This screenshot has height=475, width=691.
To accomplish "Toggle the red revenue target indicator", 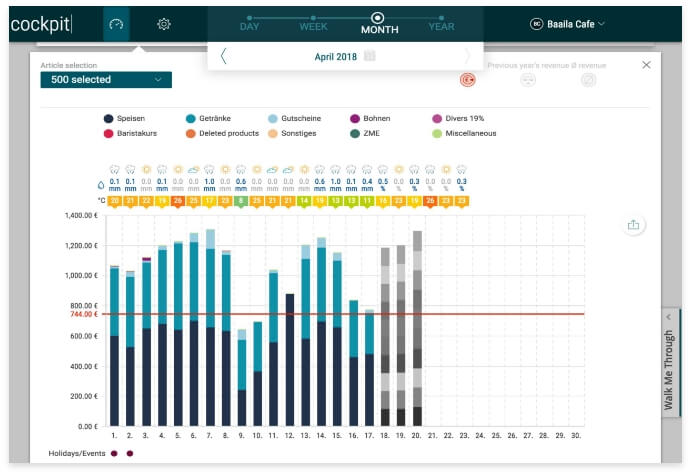I will coord(467,80).
